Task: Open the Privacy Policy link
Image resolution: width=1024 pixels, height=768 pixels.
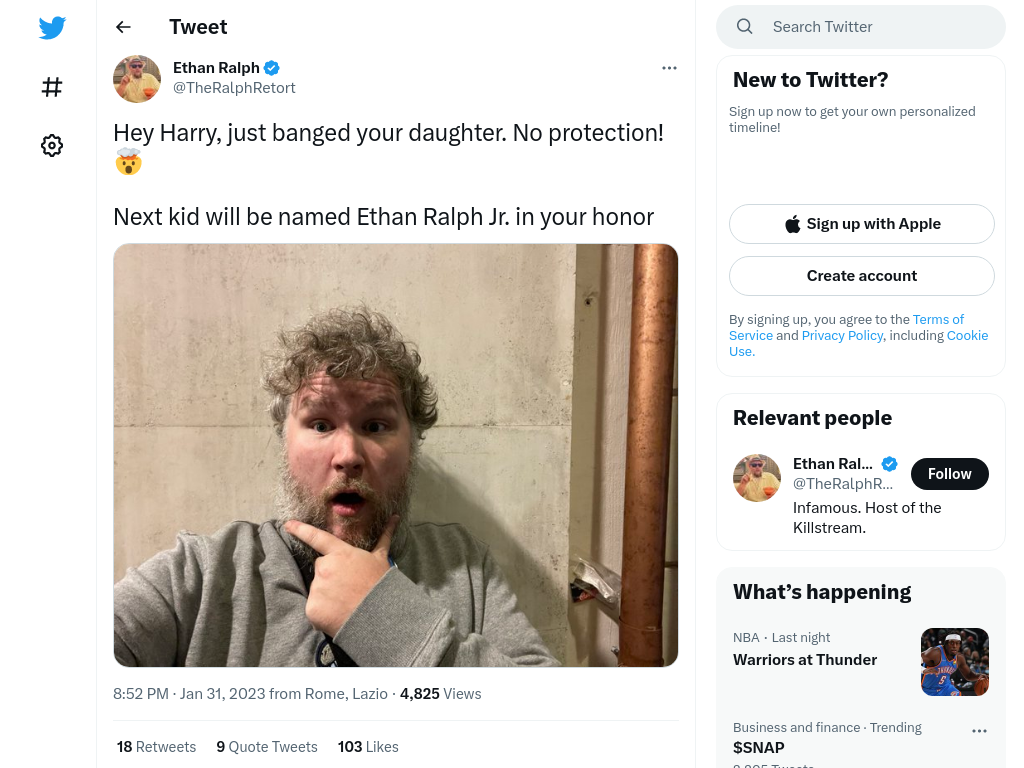Action: (x=842, y=336)
